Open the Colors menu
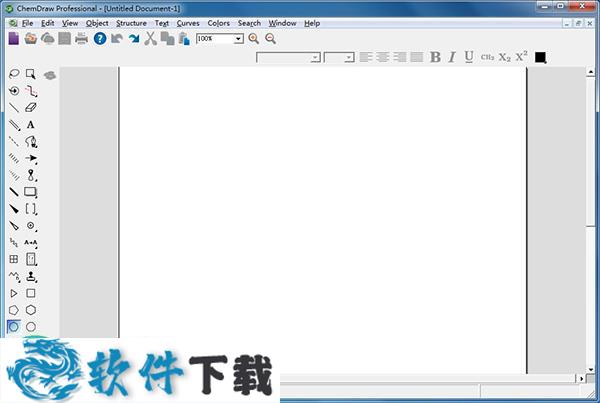 (x=218, y=23)
